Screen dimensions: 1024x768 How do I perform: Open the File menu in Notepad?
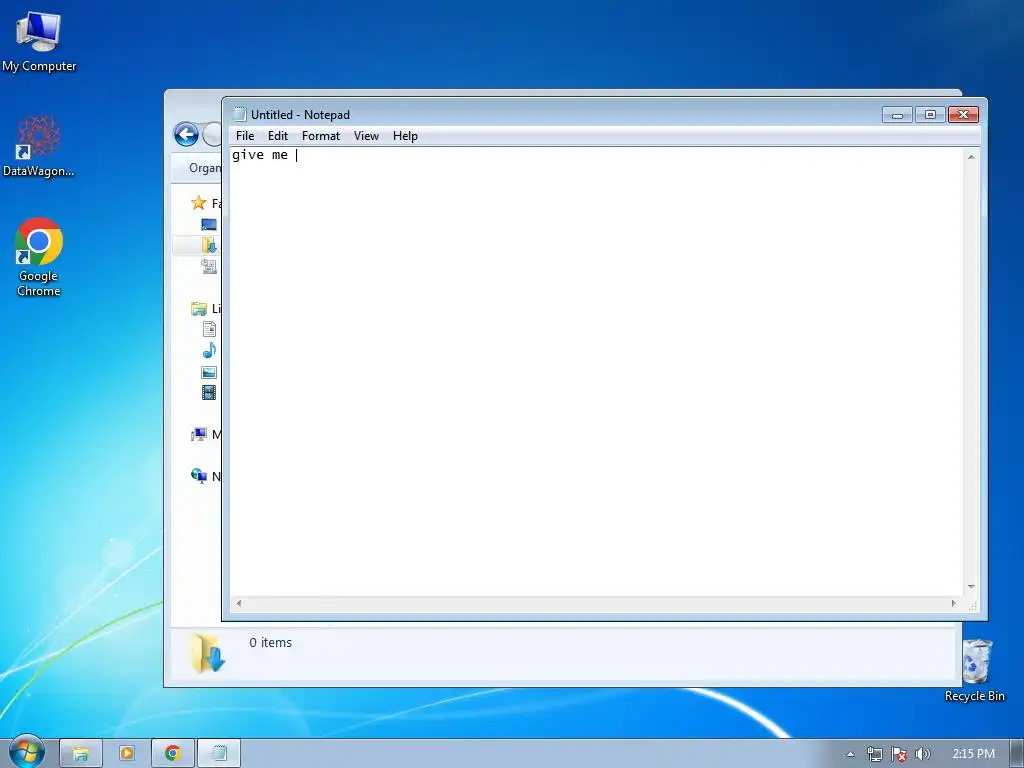coord(245,136)
